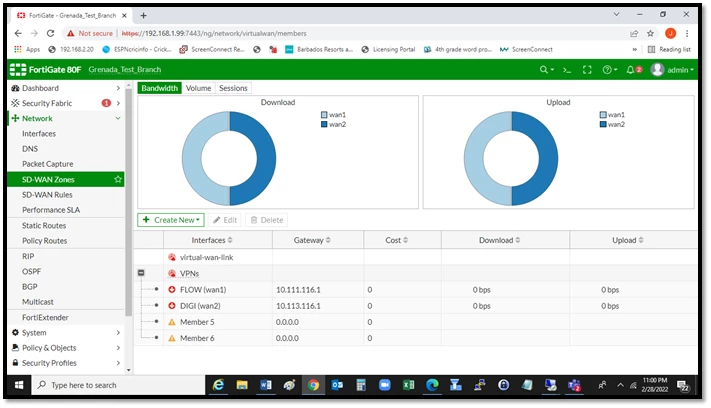
Task: Open the Create New dropdown
Action: [171, 220]
